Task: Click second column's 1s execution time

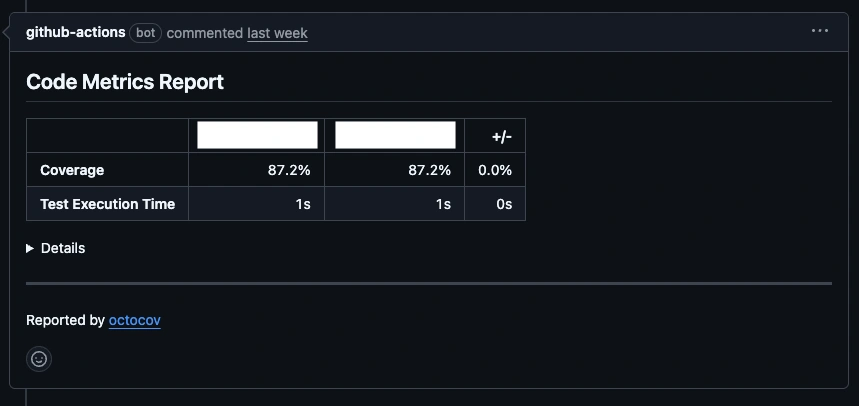Action: pyautogui.click(x=442, y=204)
